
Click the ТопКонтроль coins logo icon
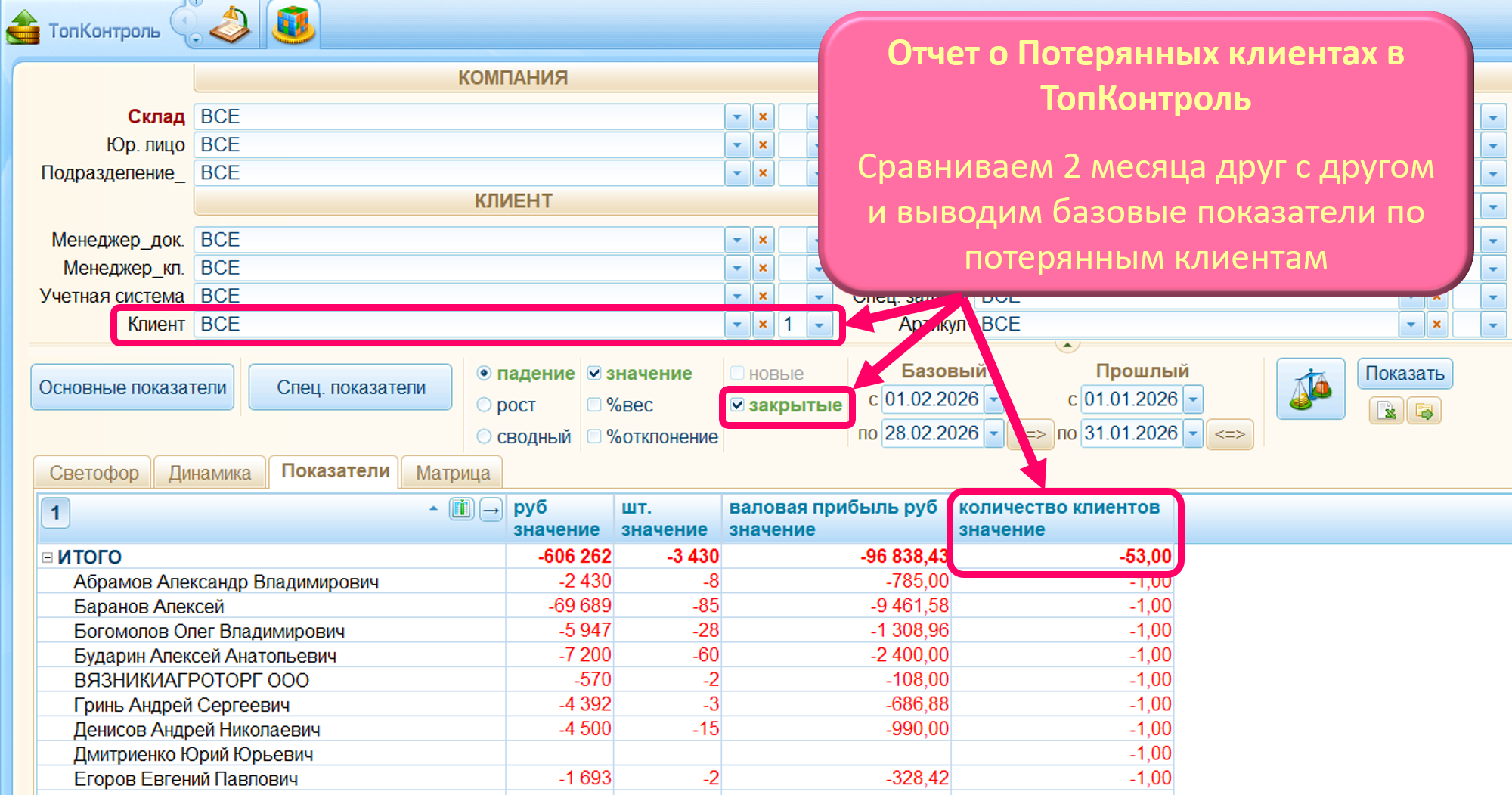tap(23, 27)
